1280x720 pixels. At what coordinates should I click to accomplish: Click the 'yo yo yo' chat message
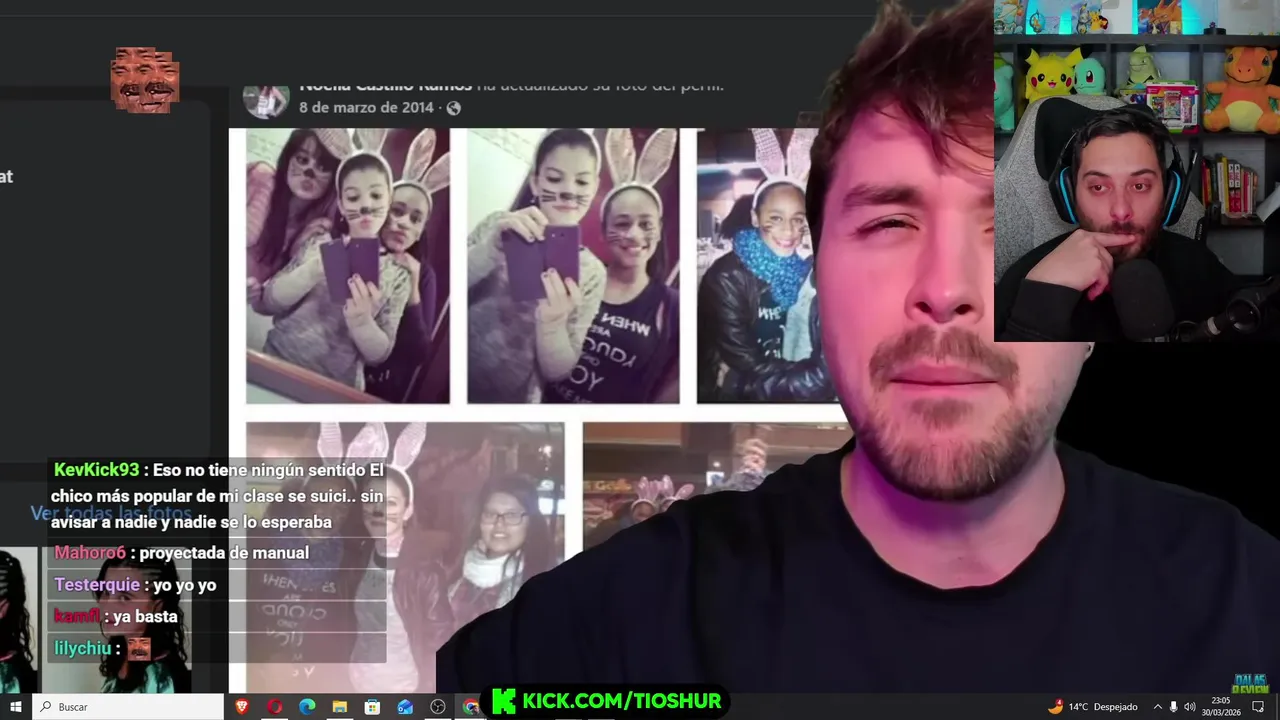(x=184, y=585)
